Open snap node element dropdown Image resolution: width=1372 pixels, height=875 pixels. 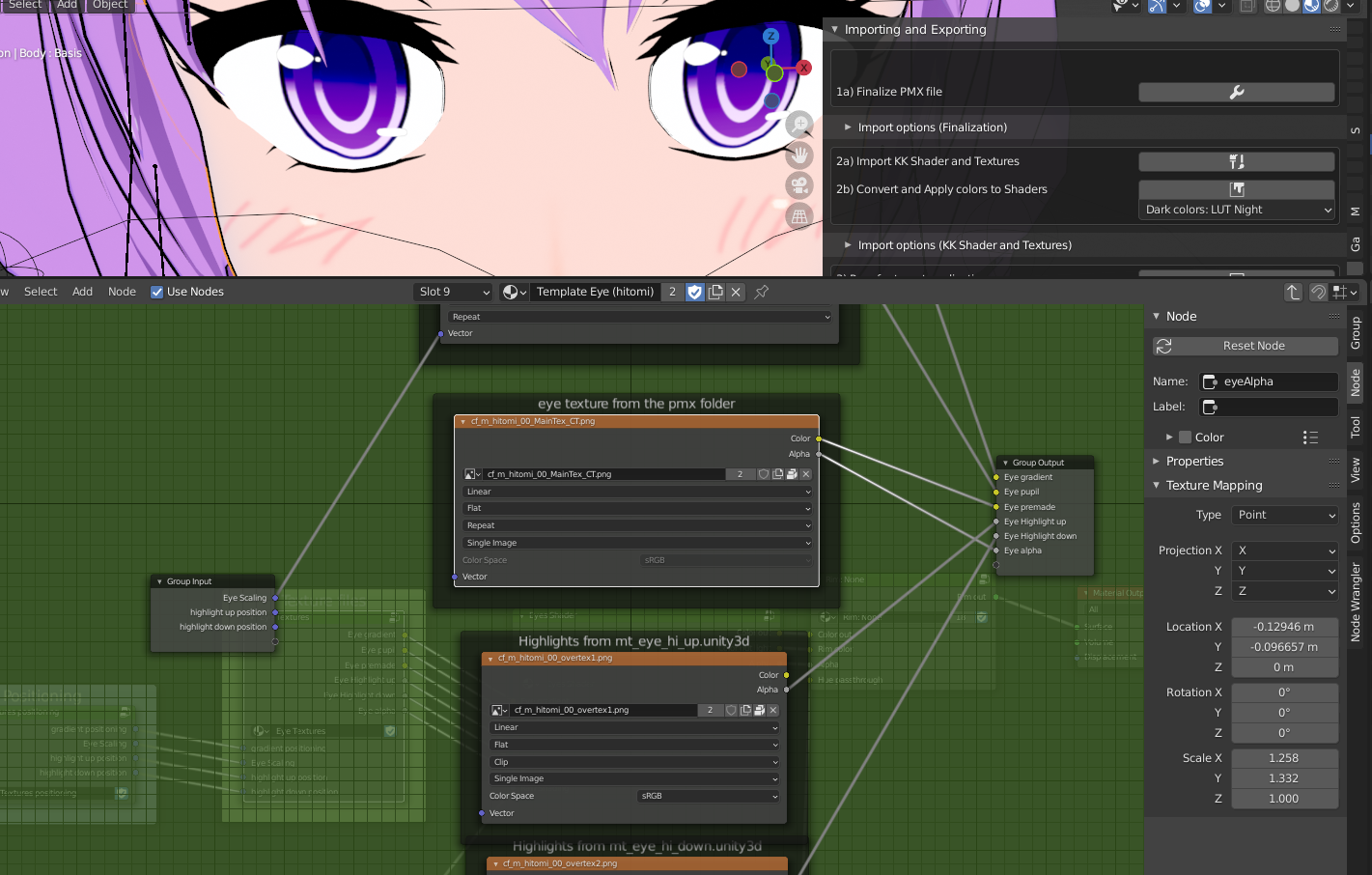pyautogui.click(x=1345, y=292)
